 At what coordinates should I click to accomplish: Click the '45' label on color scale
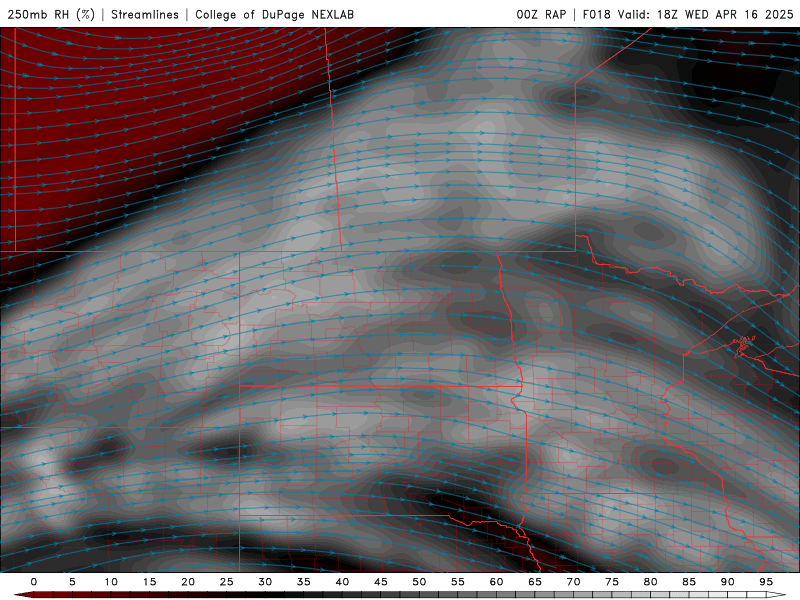click(x=381, y=582)
